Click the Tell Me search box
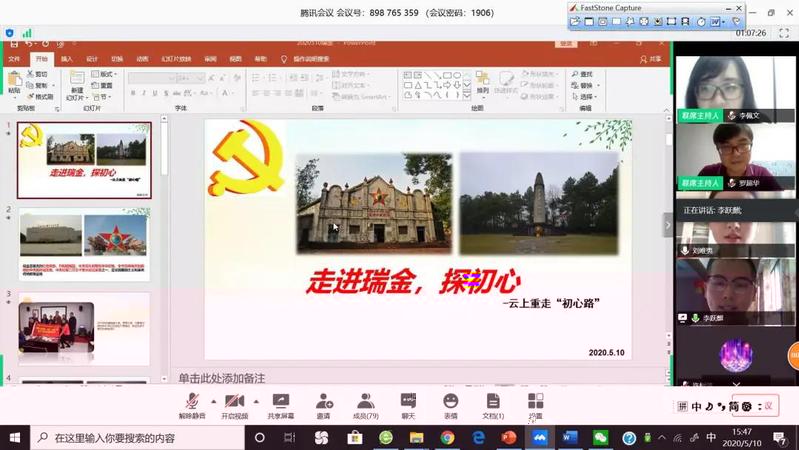The width and height of the screenshot is (799, 450). 305,59
